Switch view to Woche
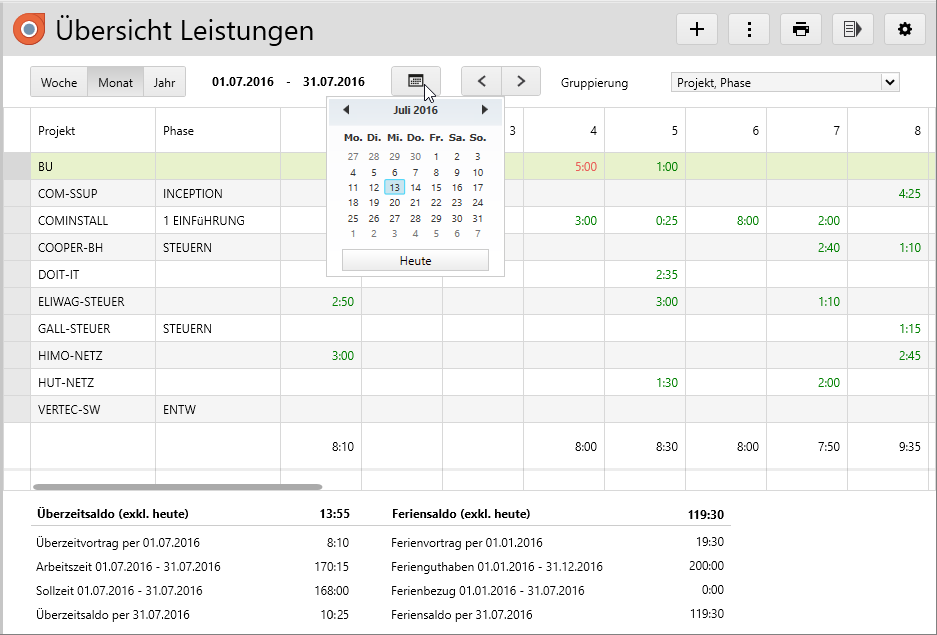This screenshot has height=635, width=937. (59, 83)
